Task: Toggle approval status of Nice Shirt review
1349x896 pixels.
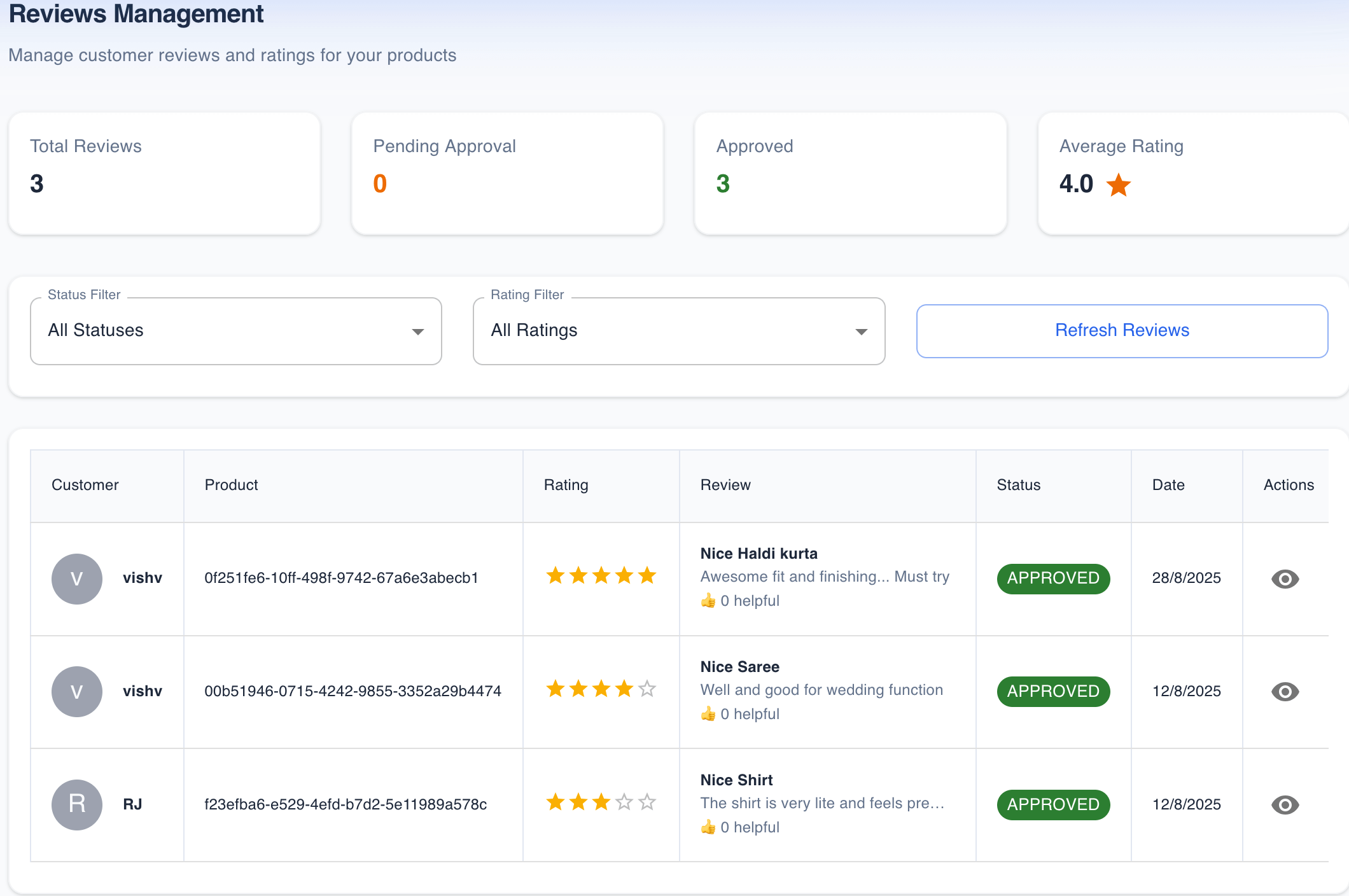Action: pos(1053,804)
